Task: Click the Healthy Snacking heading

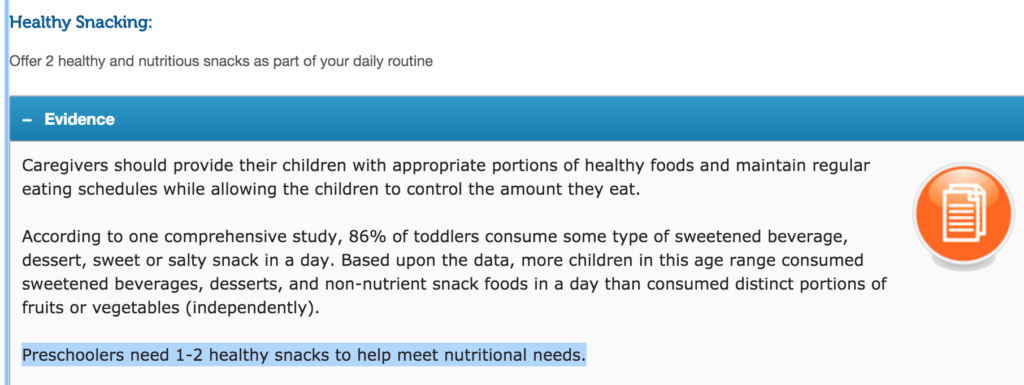Action: click(81, 22)
